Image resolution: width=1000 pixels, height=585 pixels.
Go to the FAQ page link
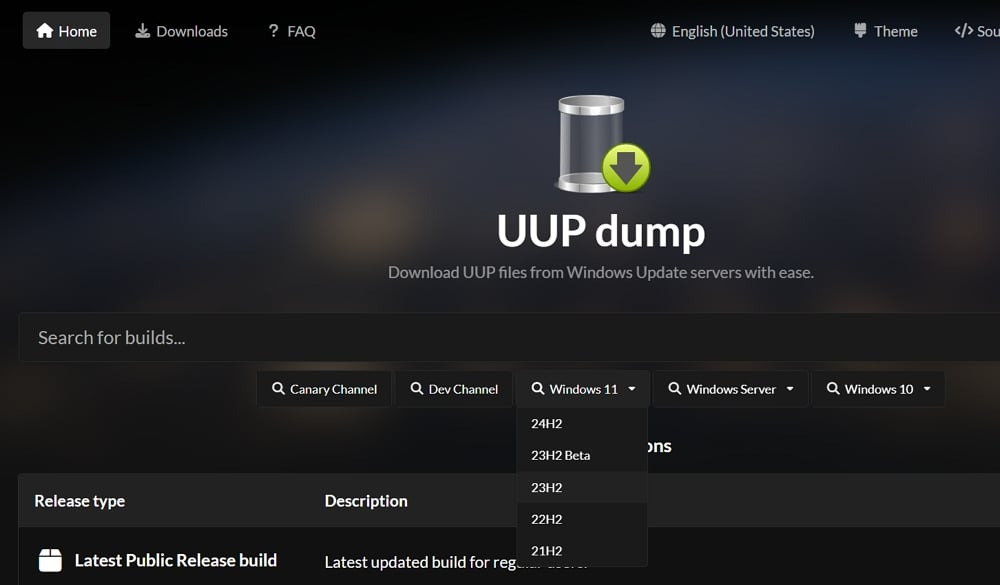click(292, 31)
